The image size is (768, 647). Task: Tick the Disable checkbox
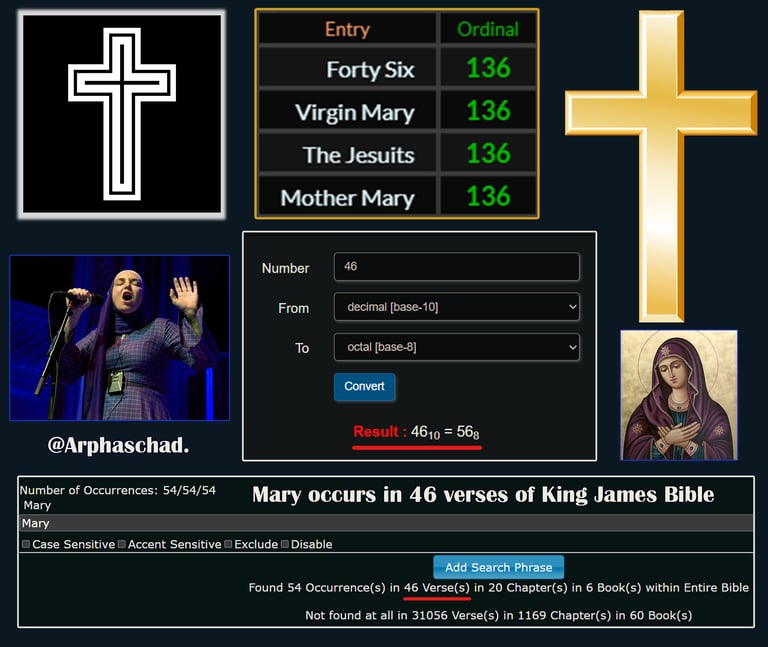click(x=285, y=544)
